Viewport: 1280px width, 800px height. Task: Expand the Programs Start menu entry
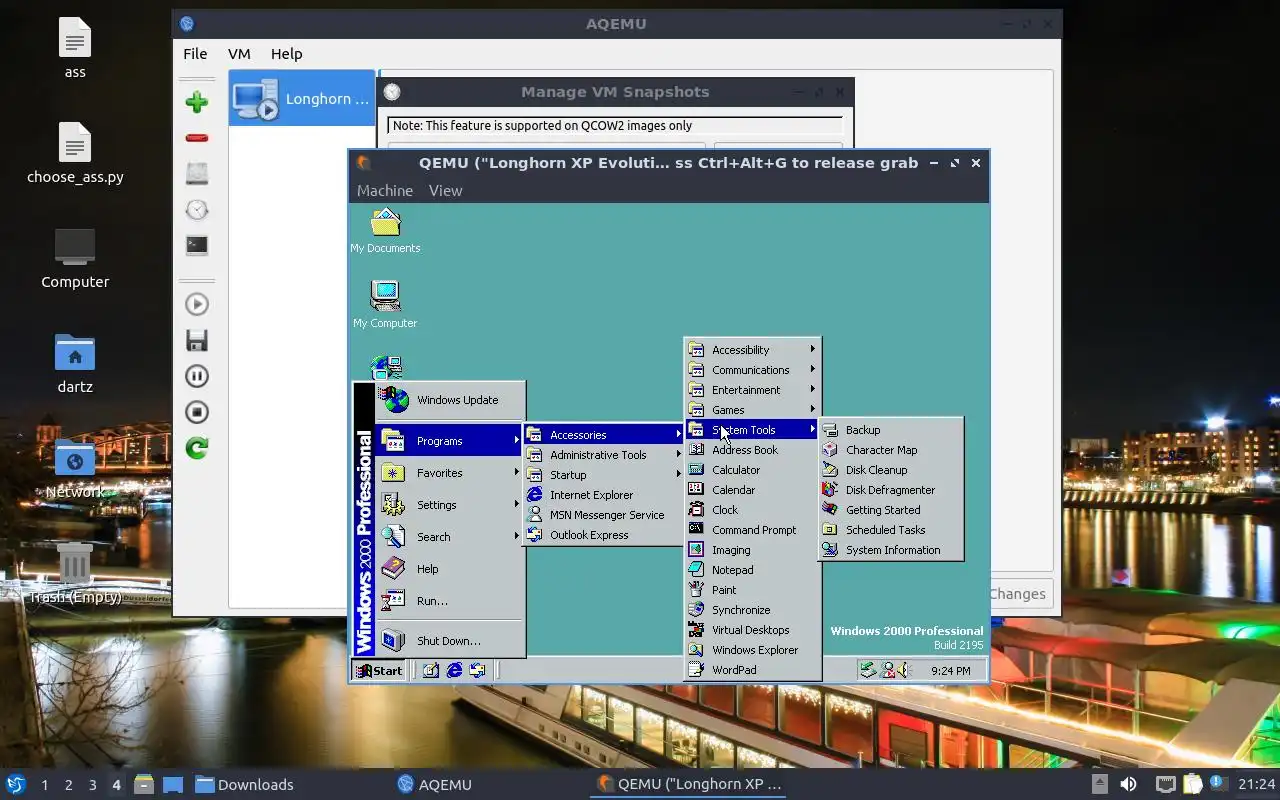coord(450,441)
